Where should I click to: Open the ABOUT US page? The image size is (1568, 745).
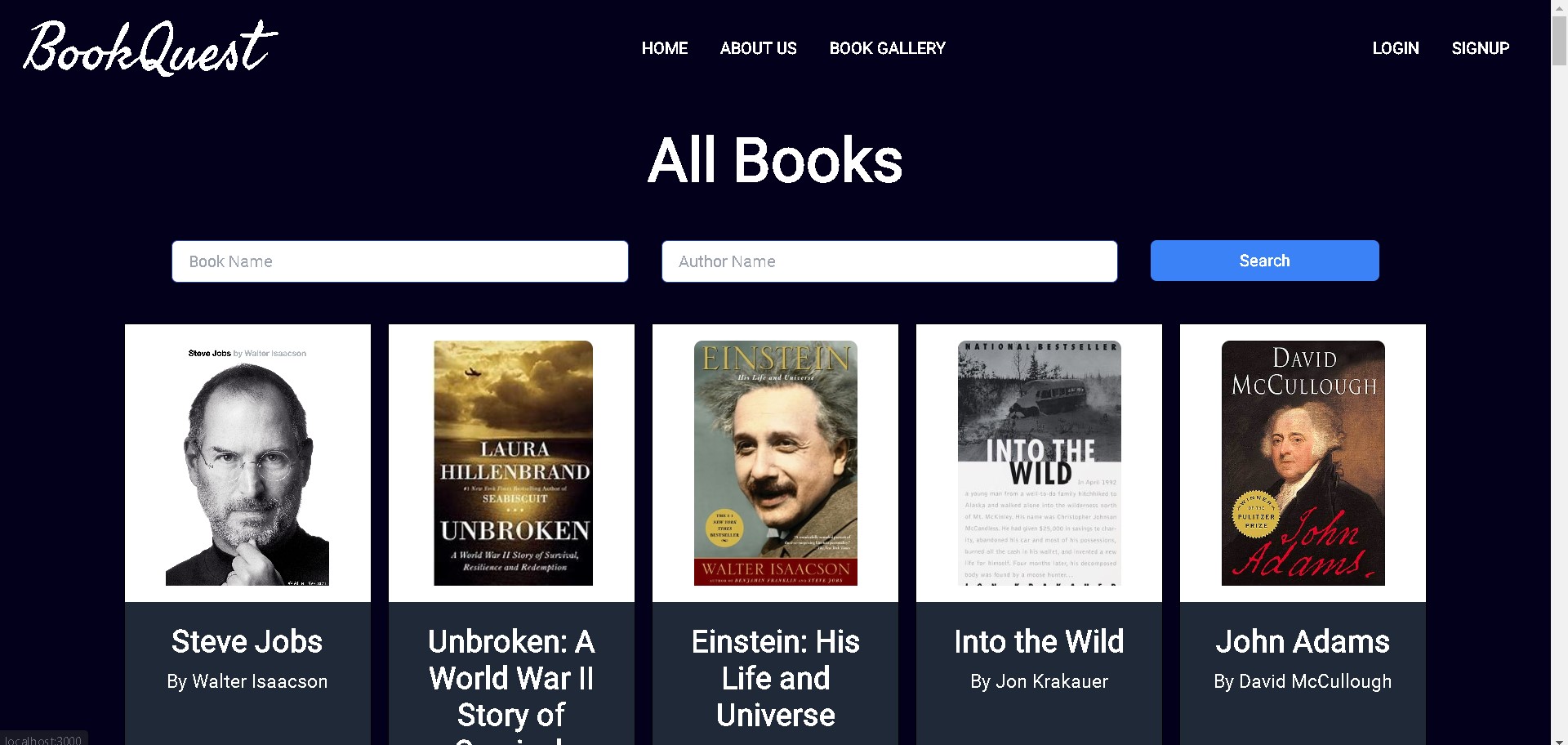click(758, 48)
